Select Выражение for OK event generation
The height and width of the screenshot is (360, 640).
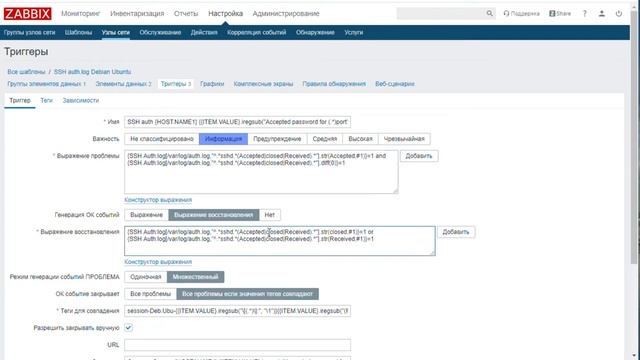147,215
